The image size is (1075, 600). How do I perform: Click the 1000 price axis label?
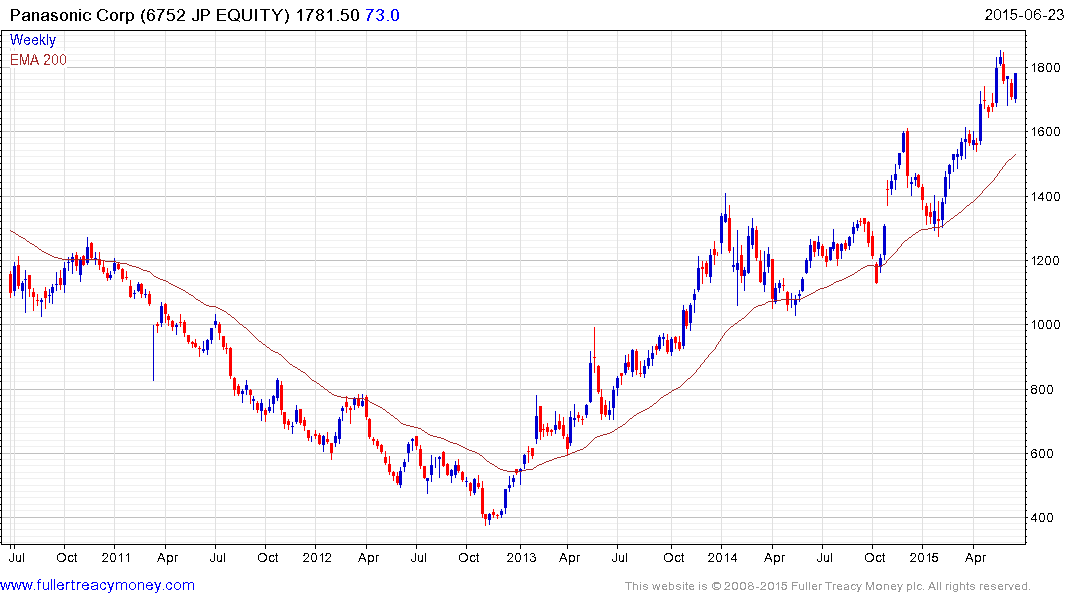click(1048, 325)
